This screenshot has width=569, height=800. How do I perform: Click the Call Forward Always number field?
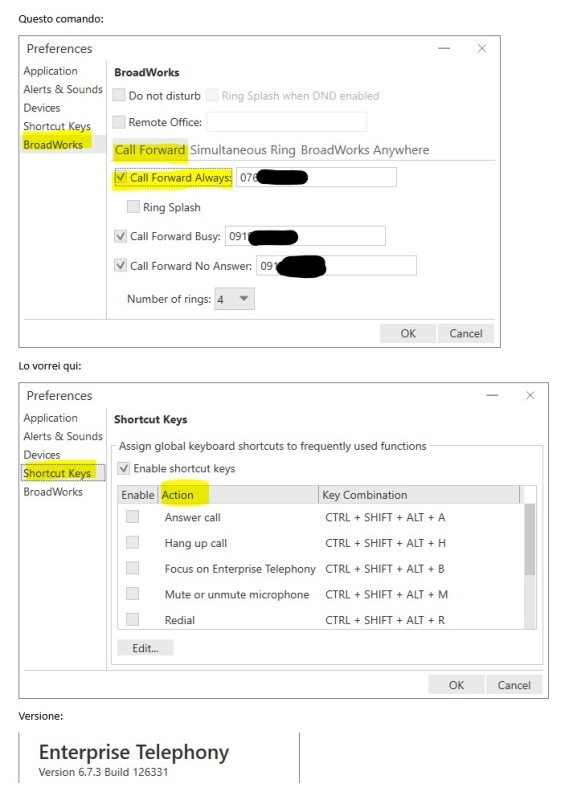point(316,177)
